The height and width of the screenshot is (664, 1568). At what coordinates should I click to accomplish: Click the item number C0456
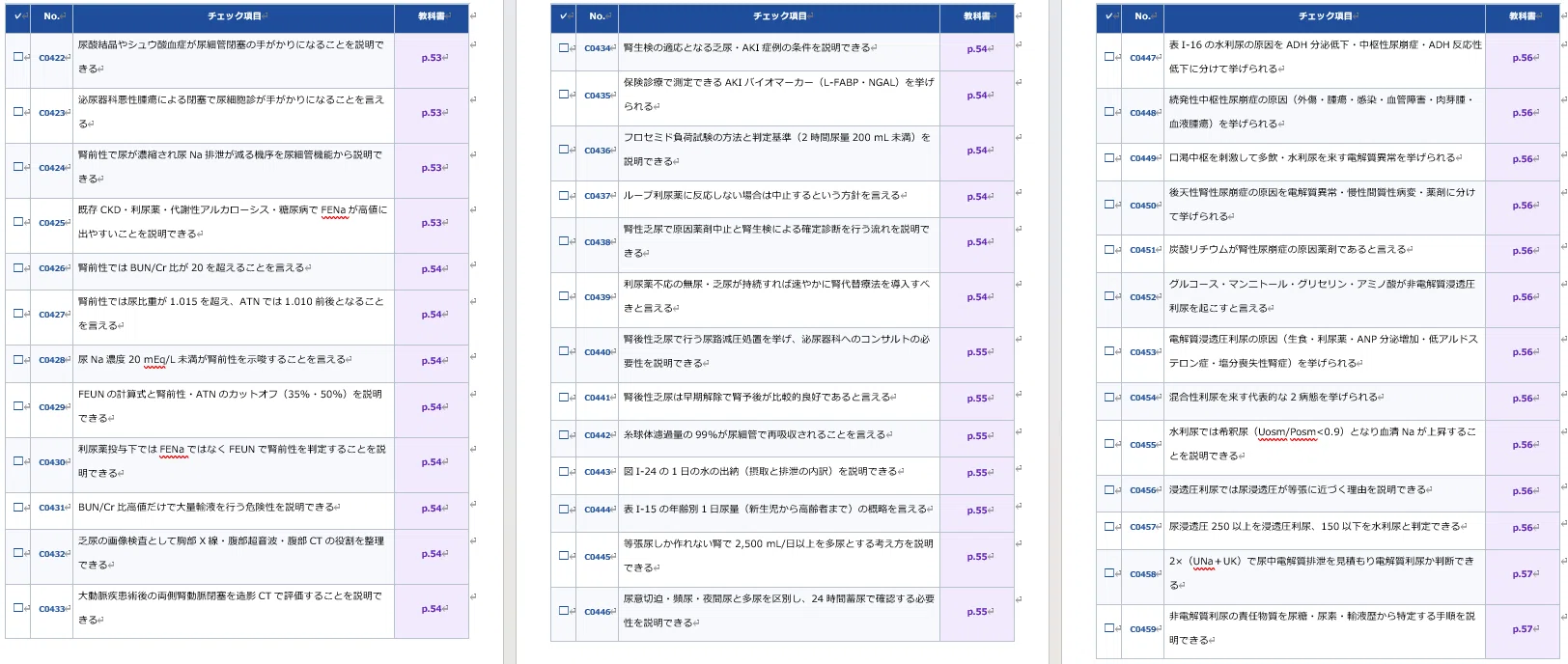1142,490
